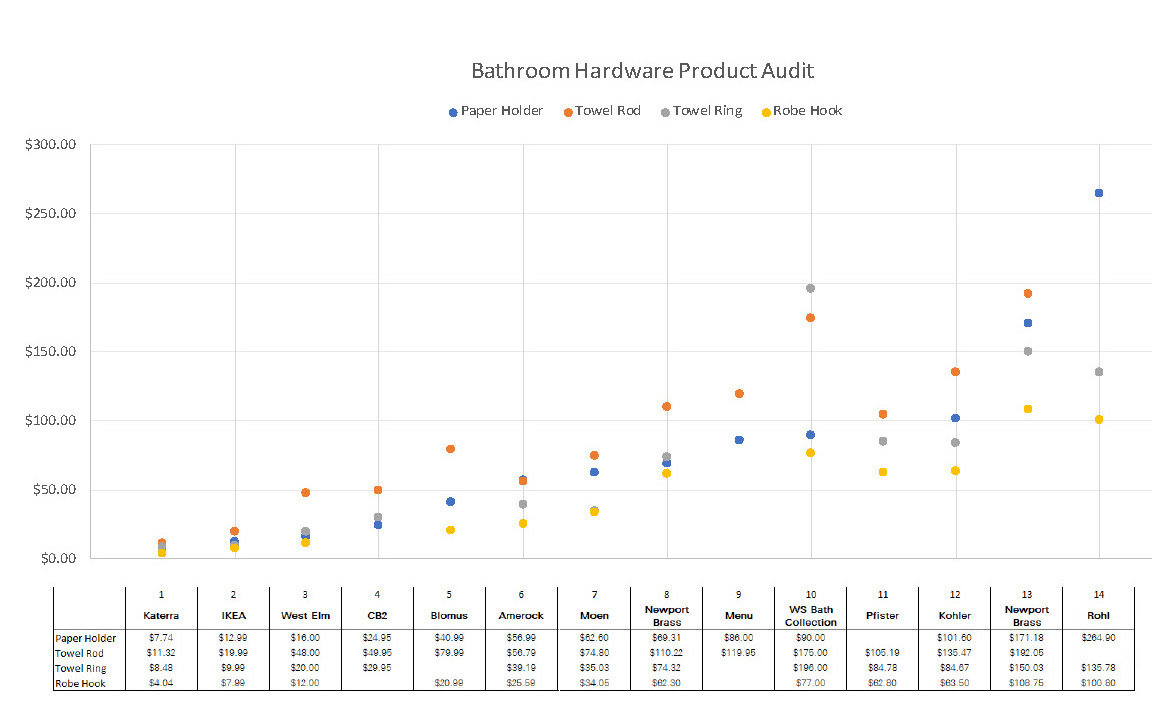1152x719 pixels.
Task: Click the $77.00 Robe Hook cell
Action: click(x=810, y=683)
